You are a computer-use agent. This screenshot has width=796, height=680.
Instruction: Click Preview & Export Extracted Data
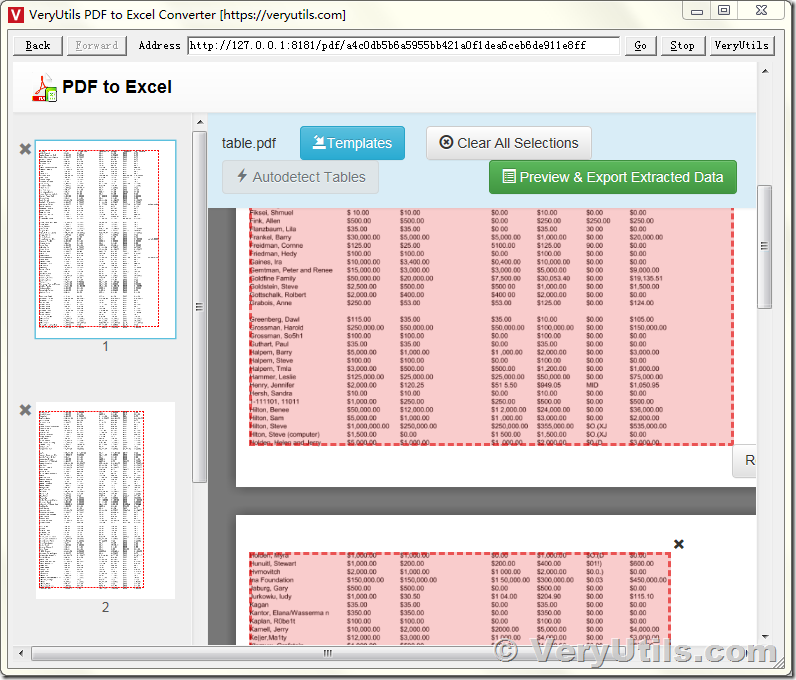pyautogui.click(x=613, y=177)
